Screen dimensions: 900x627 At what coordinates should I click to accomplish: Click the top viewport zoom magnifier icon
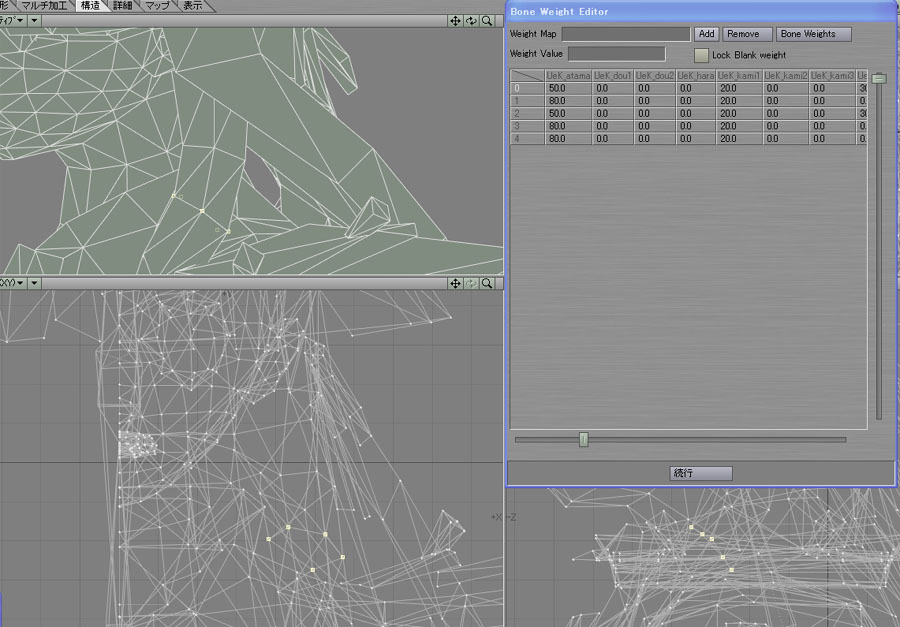coord(487,20)
